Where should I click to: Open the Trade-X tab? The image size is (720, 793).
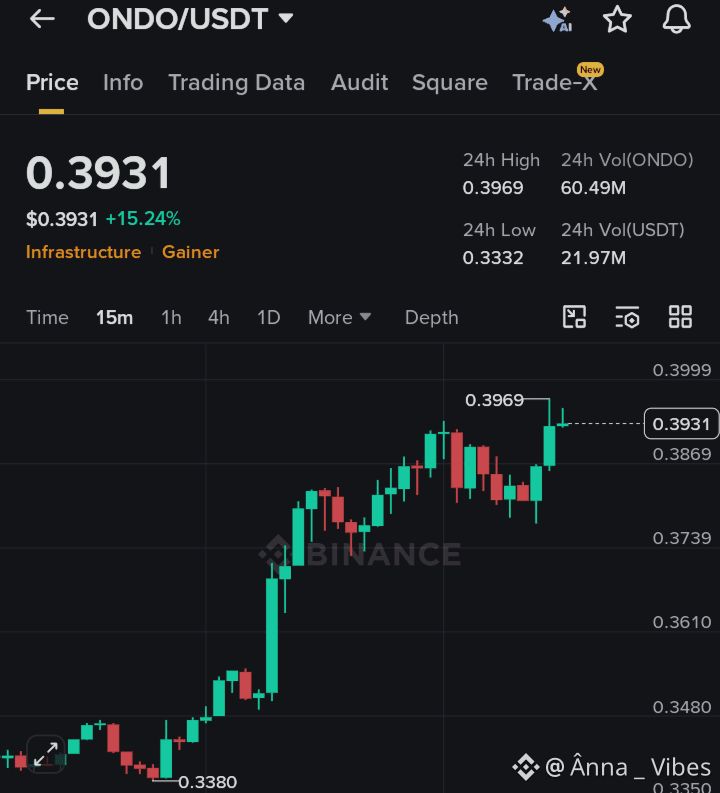coord(555,82)
